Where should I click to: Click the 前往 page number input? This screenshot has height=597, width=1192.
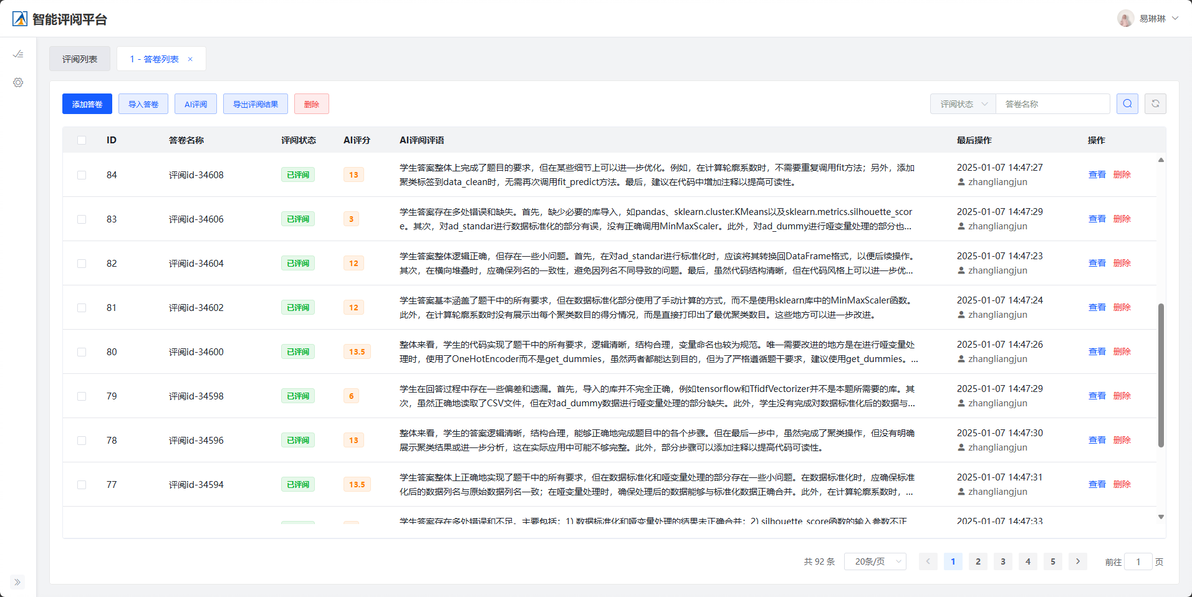click(x=1138, y=561)
